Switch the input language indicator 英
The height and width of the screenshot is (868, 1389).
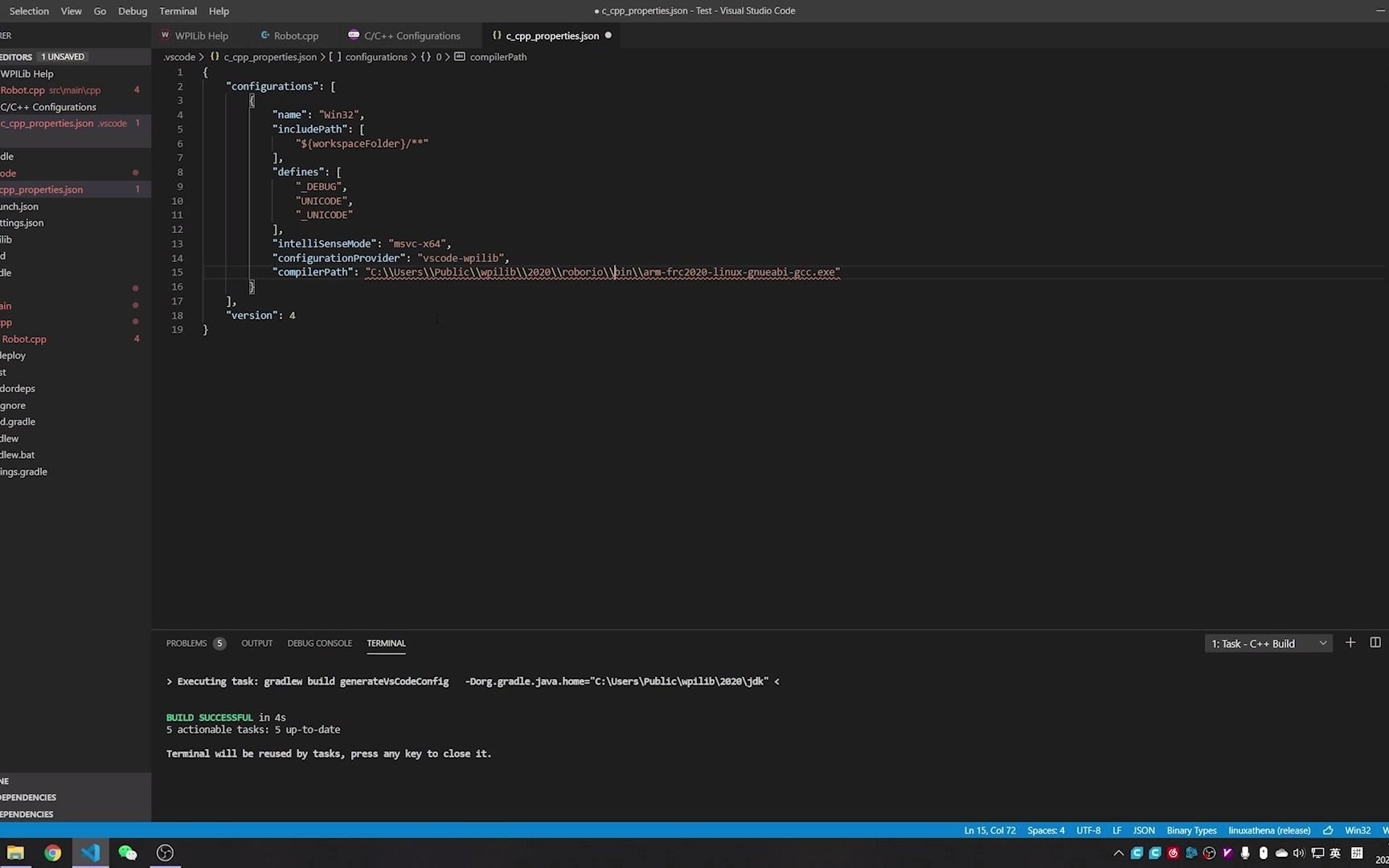pyautogui.click(x=1336, y=853)
